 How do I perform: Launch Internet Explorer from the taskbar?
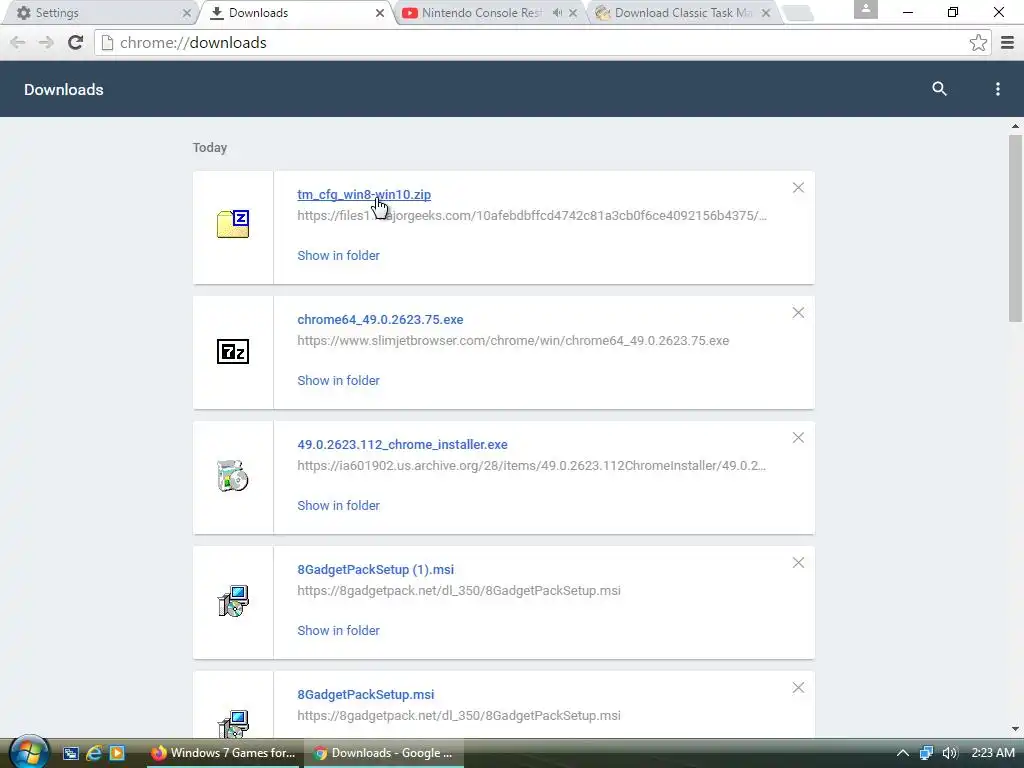pos(93,753)
